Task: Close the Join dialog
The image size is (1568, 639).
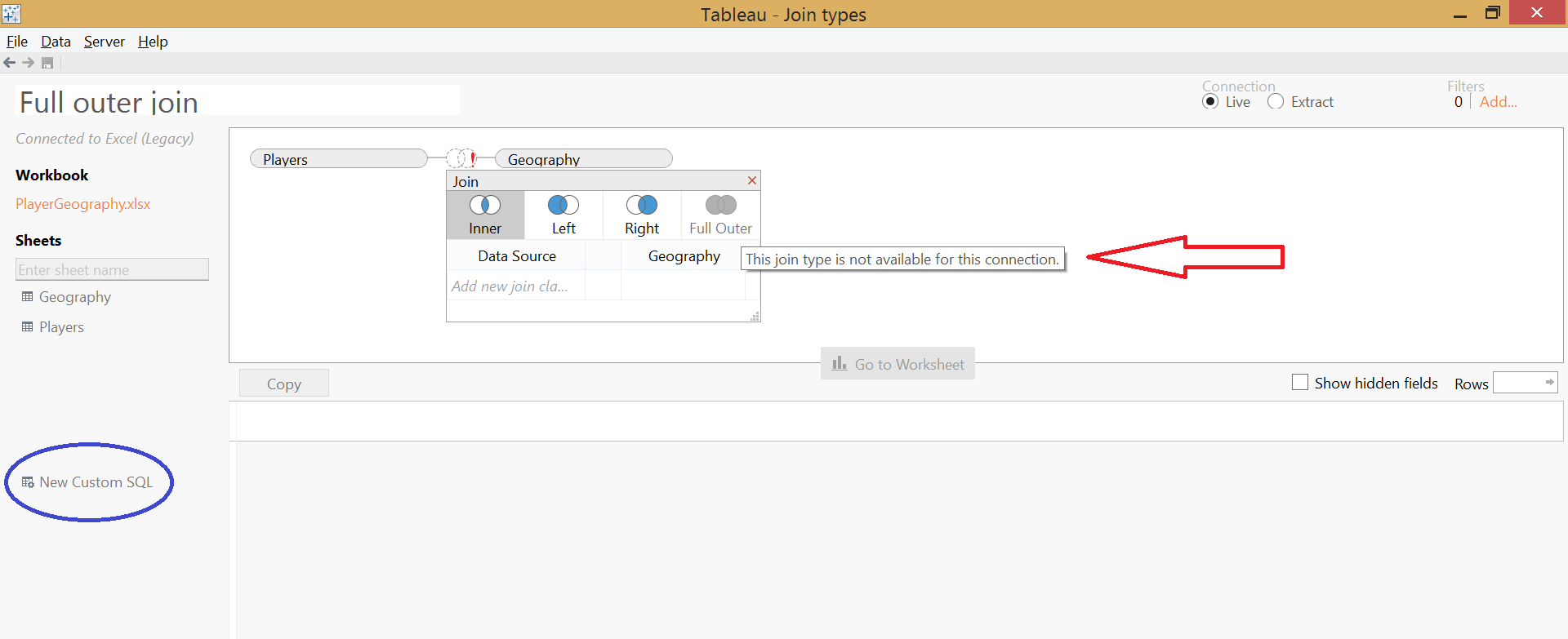Action: tap(752, 180)
